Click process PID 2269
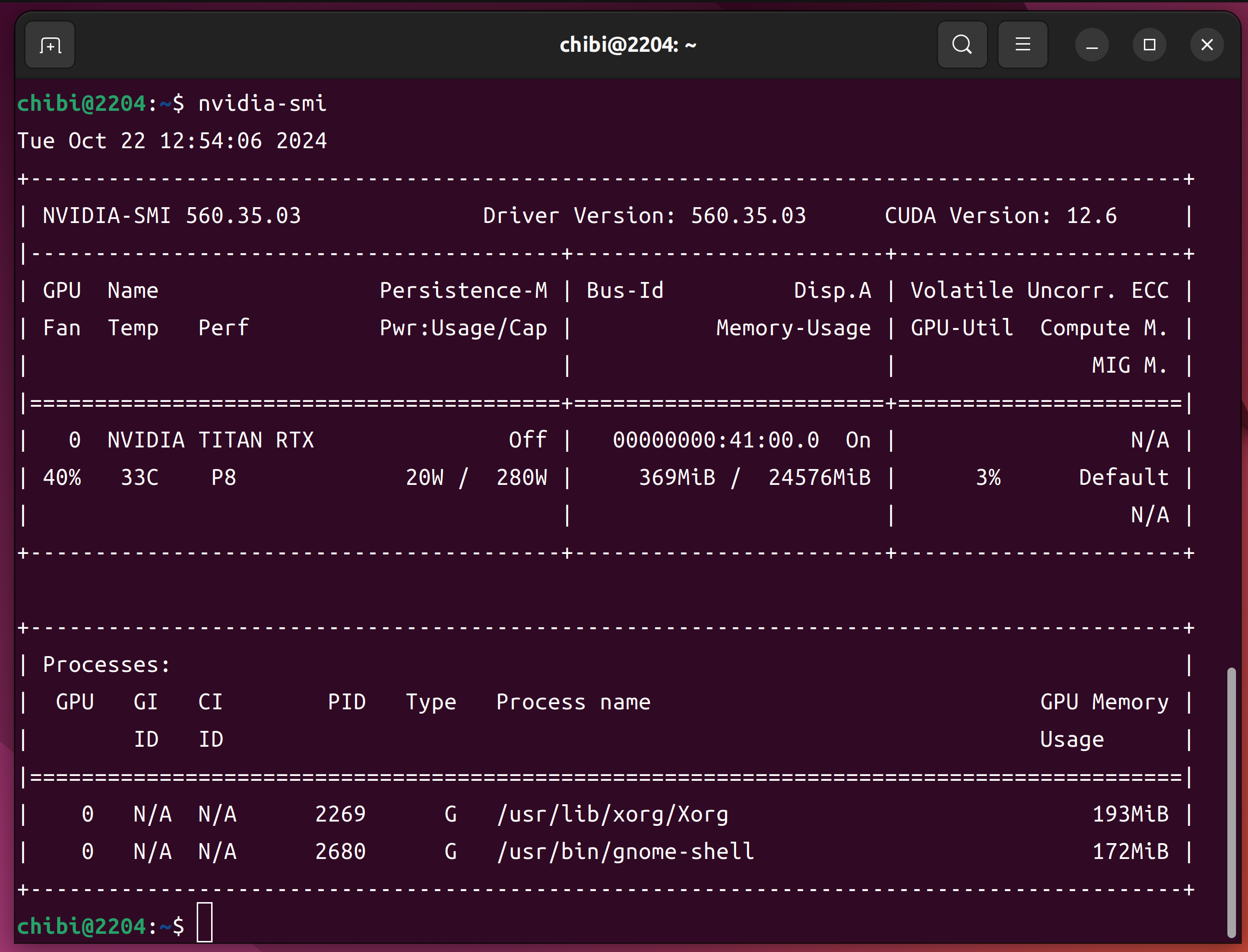 pyautogui.click(x=340, y=814)
